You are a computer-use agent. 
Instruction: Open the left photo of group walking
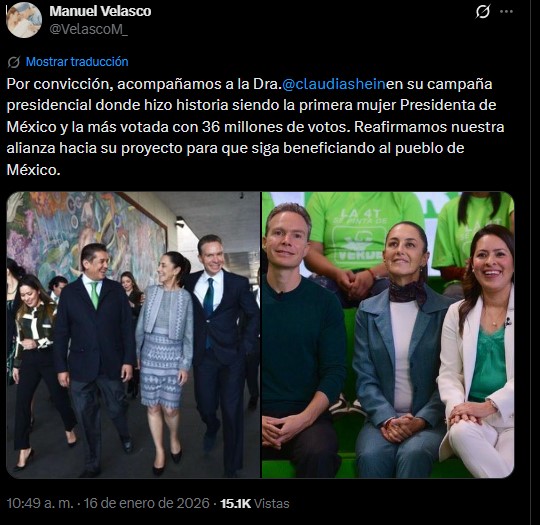tap(133, 335)
